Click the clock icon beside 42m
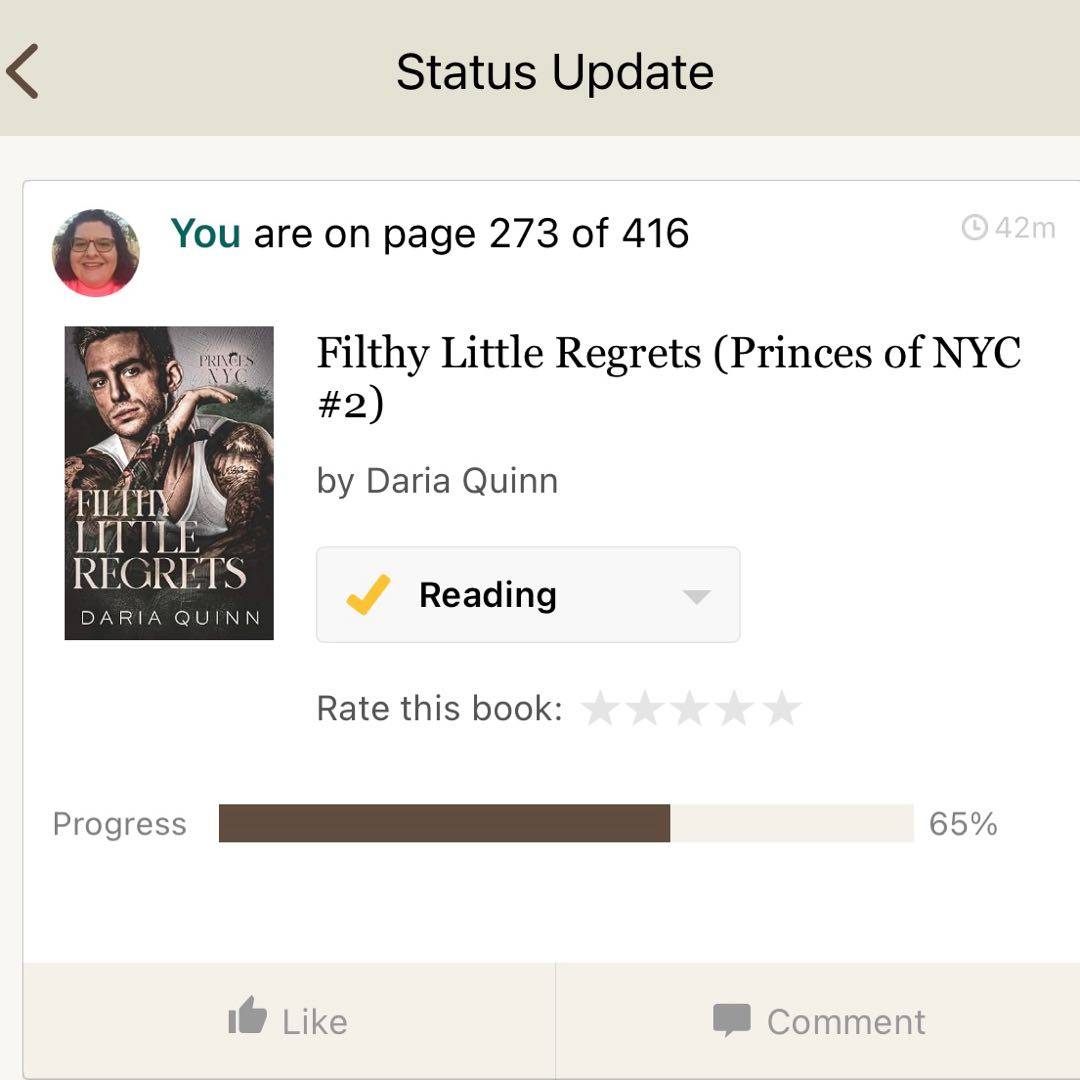 pyautogui.click(x=974, y=228)
